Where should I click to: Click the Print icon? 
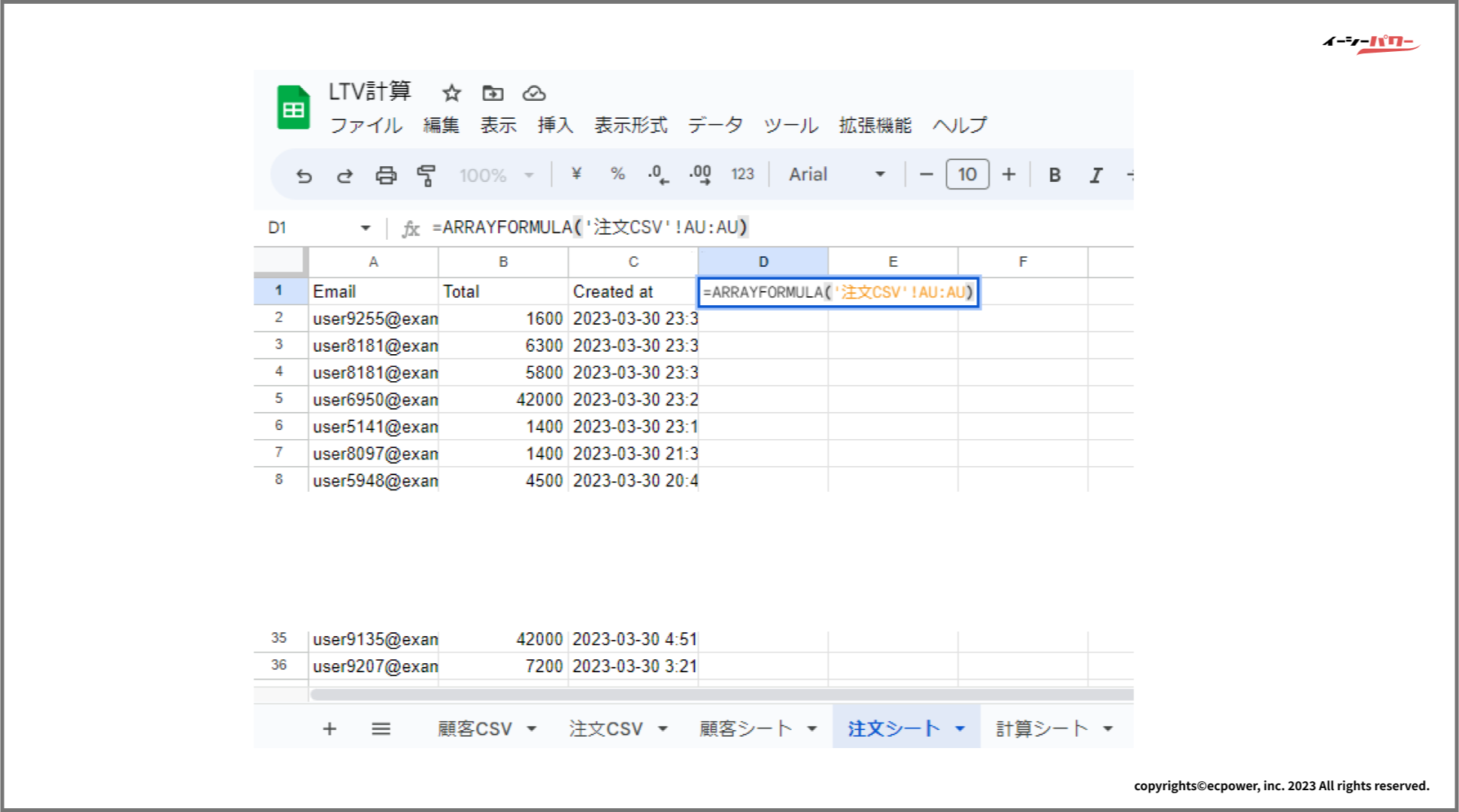pos(386,175)
